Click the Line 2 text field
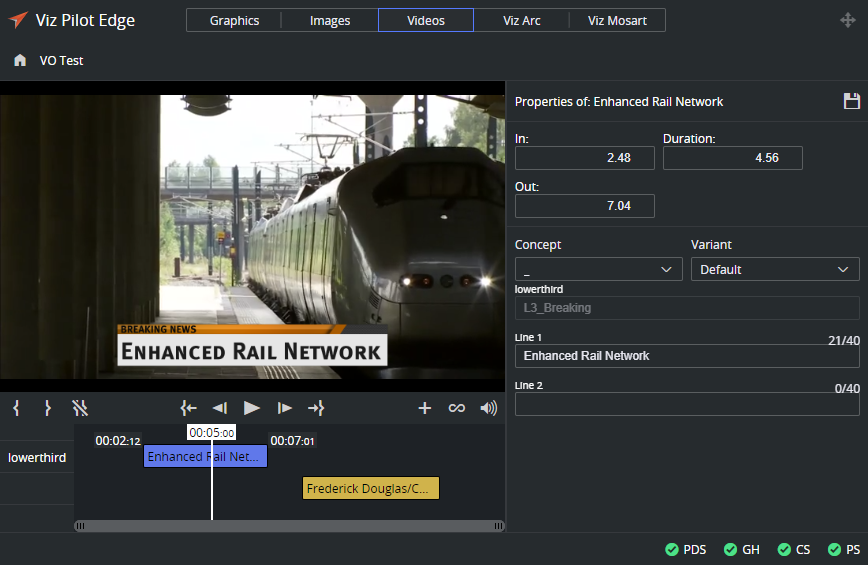Viewport: 868px width, 565px height. (x=686, y=404)
